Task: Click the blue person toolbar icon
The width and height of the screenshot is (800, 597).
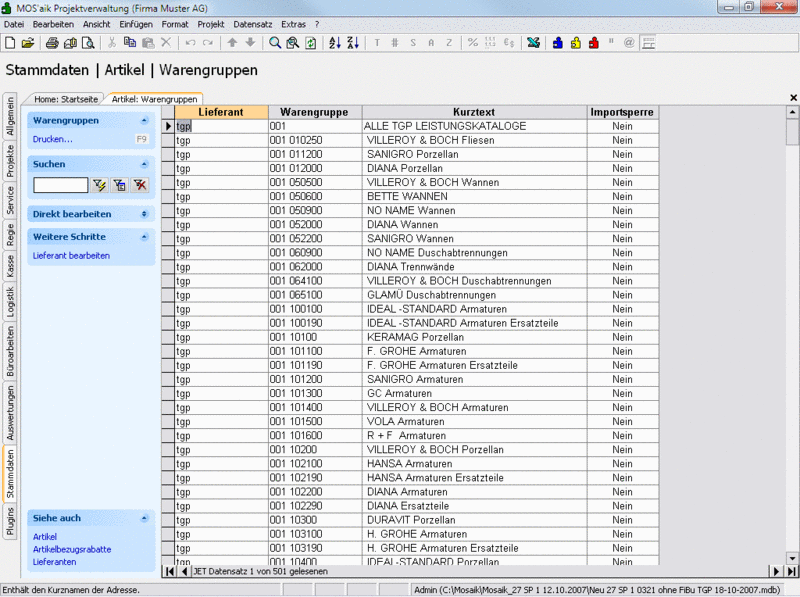Action: tap(558, 43)
